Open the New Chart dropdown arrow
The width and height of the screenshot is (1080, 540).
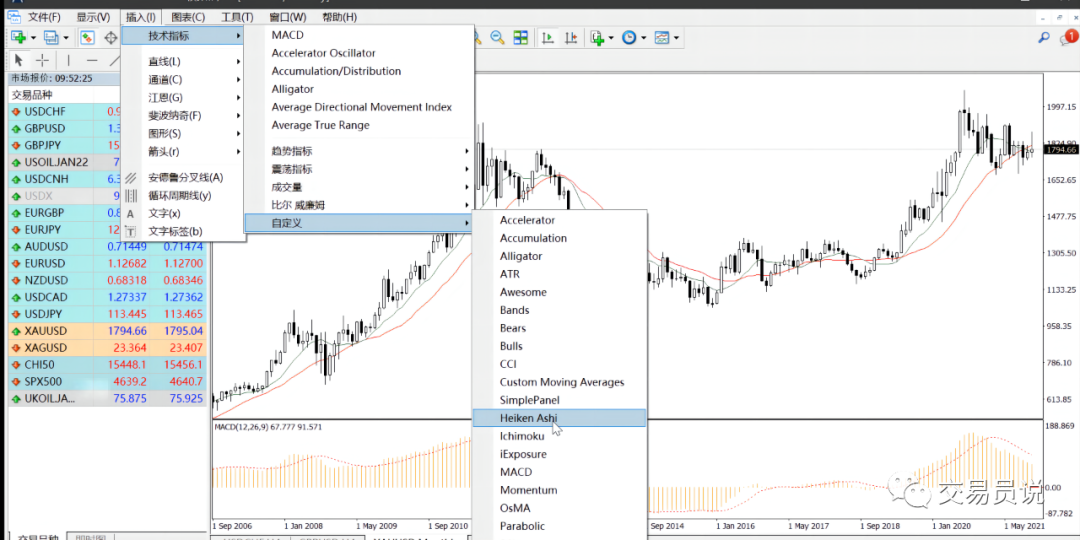click(x=33, y=37)
